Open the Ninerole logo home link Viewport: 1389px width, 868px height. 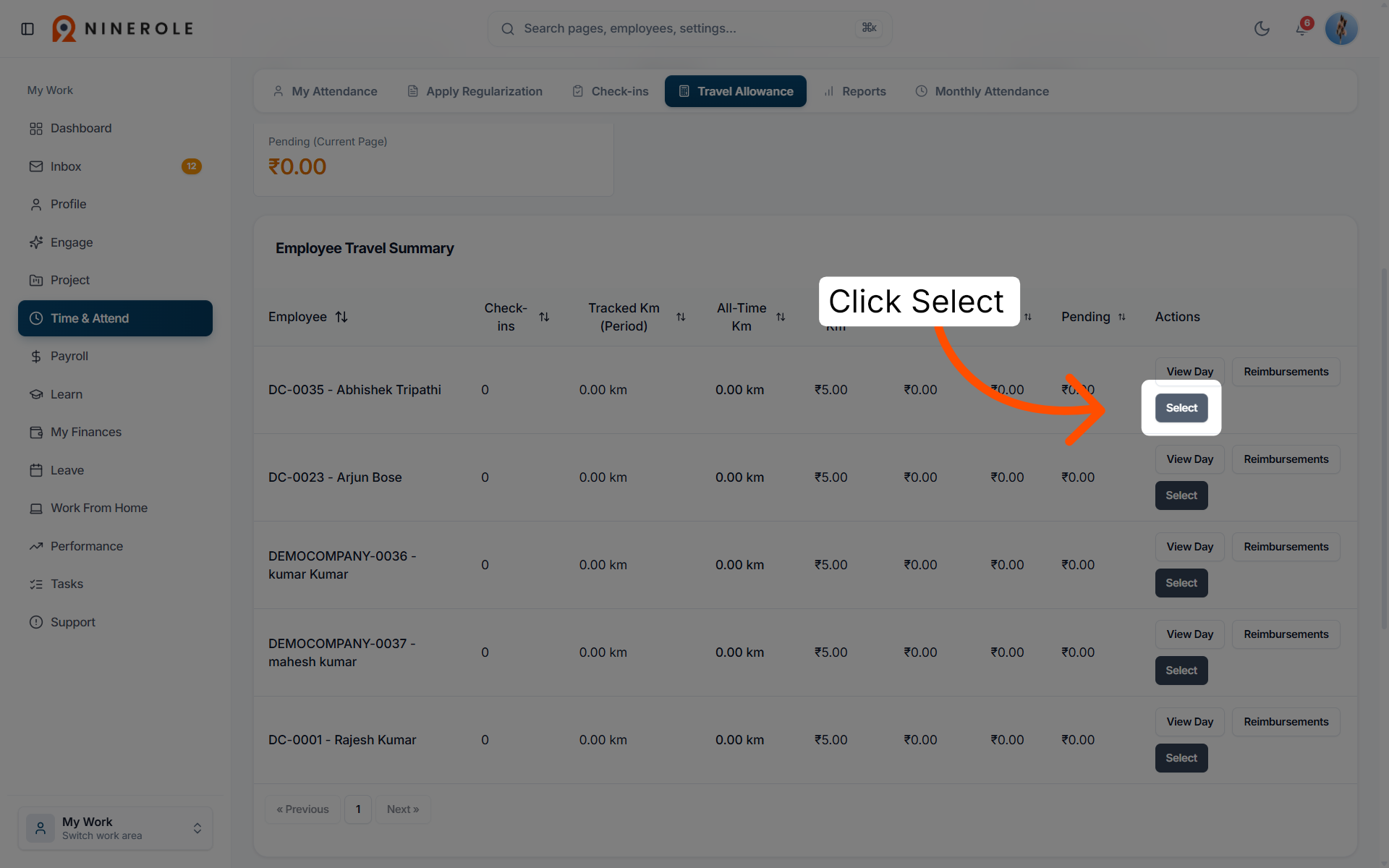click(122, 29)
